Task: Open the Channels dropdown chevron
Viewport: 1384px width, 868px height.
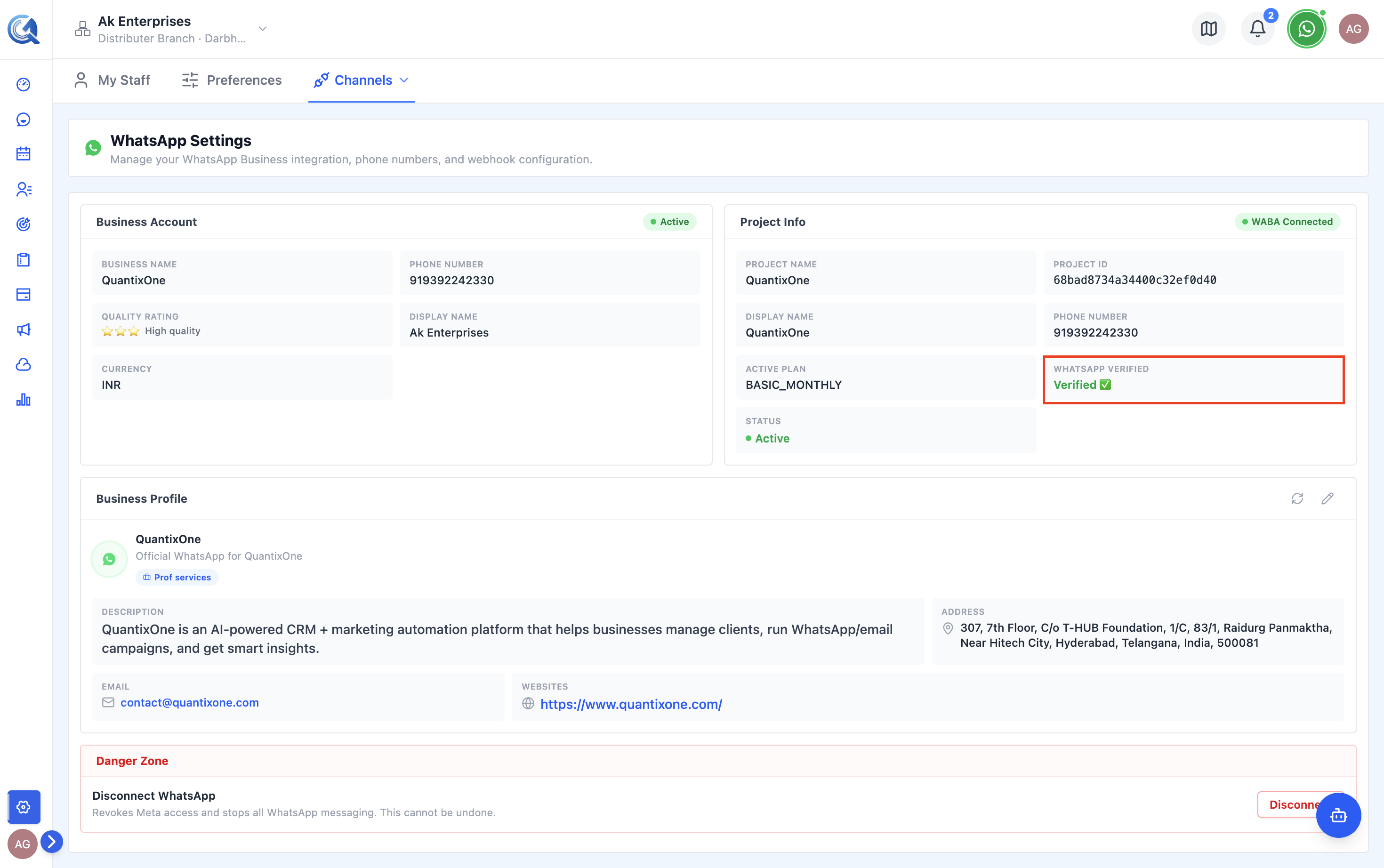Action: [404, 80]
